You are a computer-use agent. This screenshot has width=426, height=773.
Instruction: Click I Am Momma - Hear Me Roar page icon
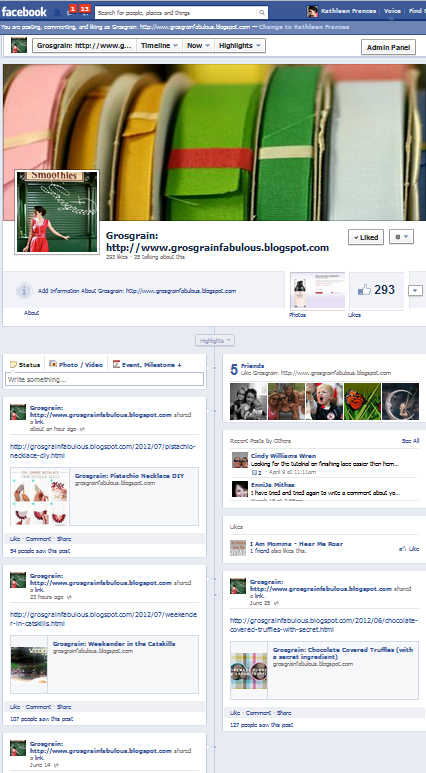[238, 548]
